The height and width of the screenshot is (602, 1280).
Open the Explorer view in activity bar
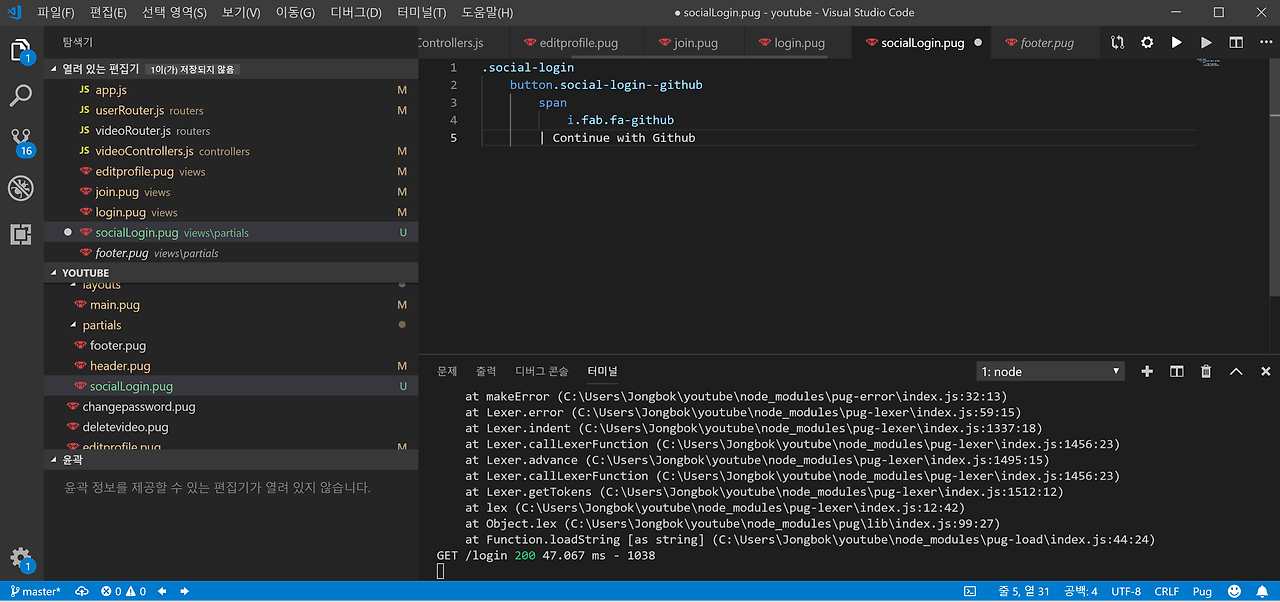[21, 51]
